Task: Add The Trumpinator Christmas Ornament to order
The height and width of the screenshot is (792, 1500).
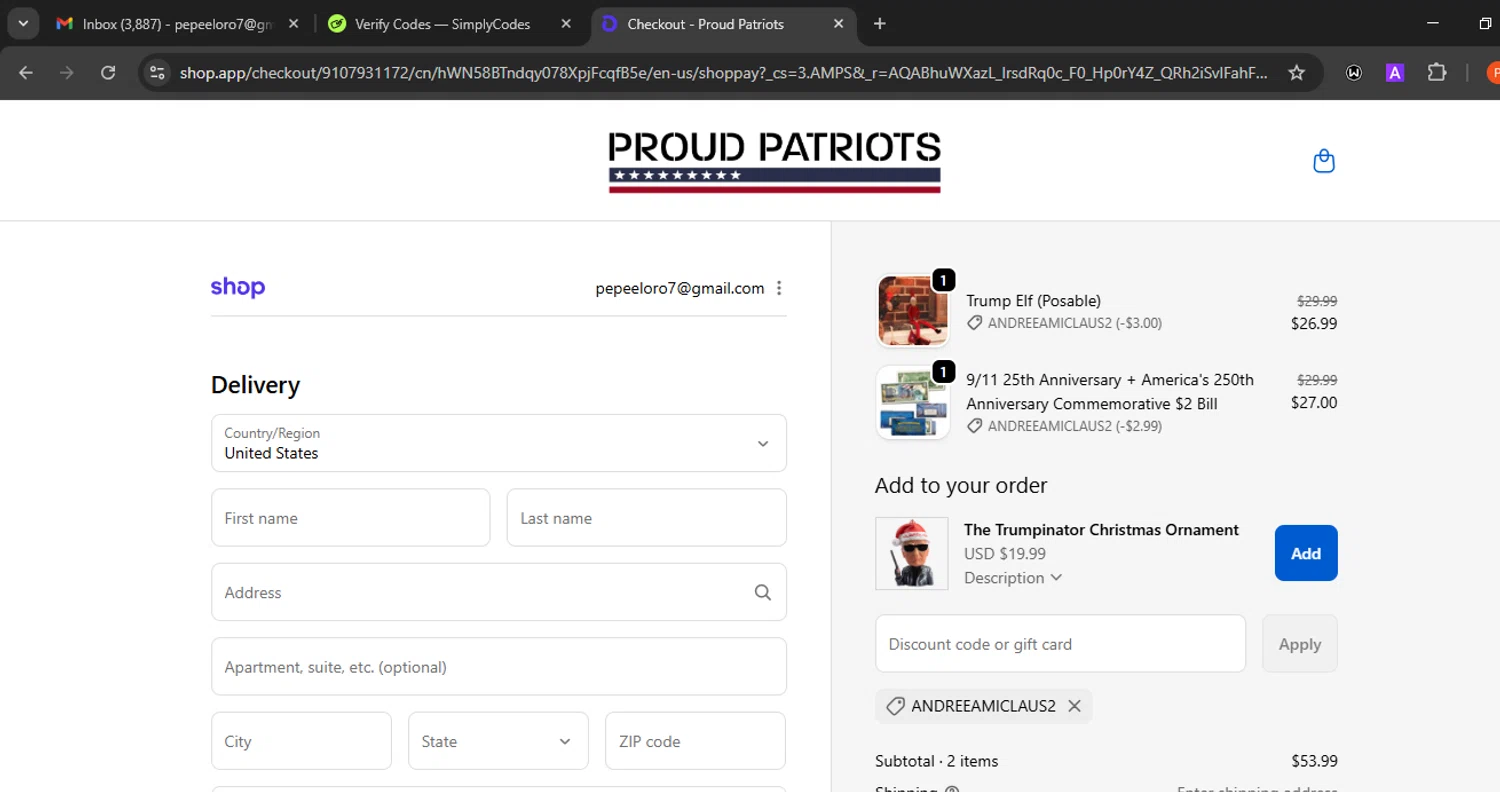Action: [1306, 553]
